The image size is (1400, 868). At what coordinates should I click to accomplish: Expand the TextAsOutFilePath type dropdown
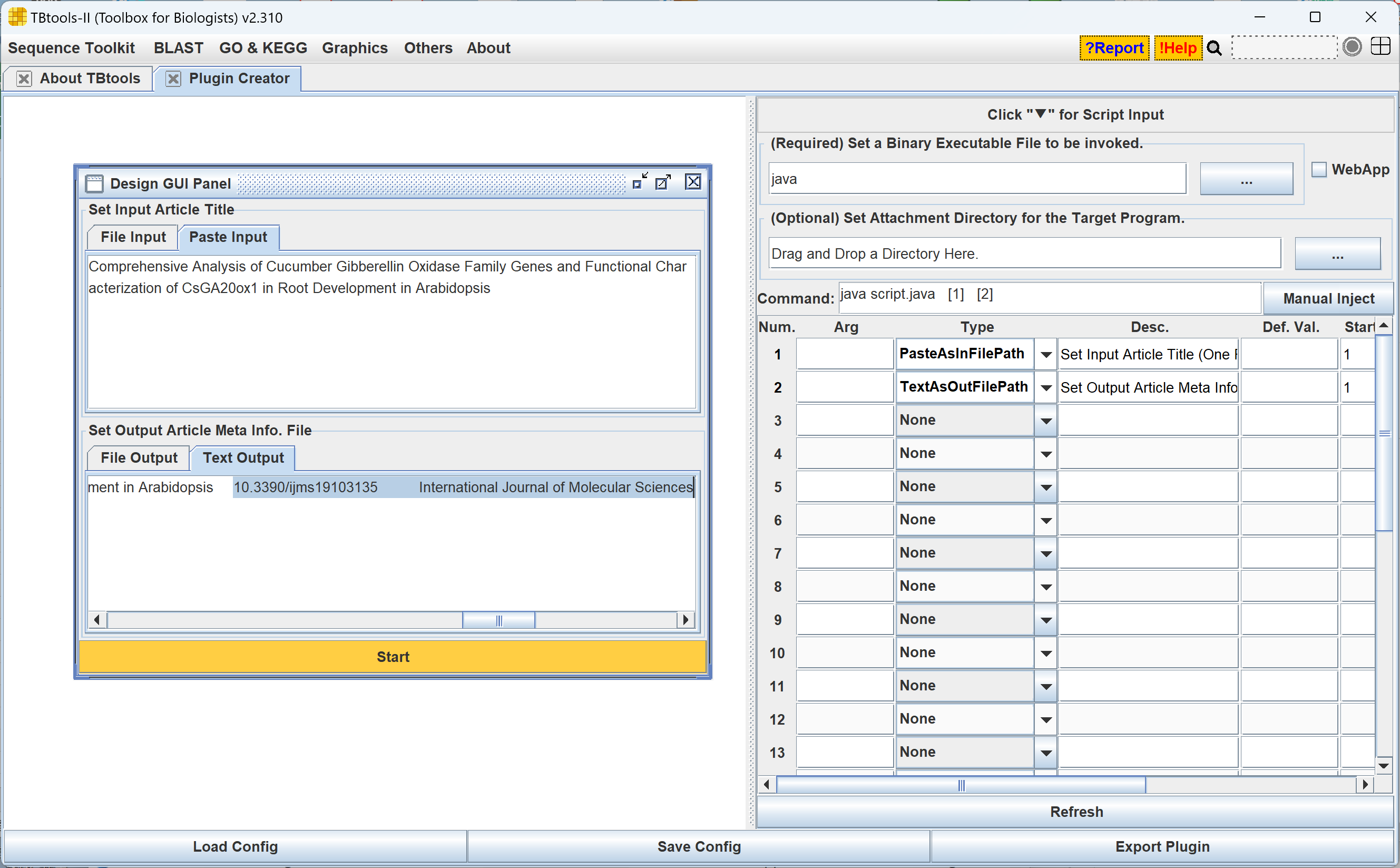click(x=1046, y=387)
